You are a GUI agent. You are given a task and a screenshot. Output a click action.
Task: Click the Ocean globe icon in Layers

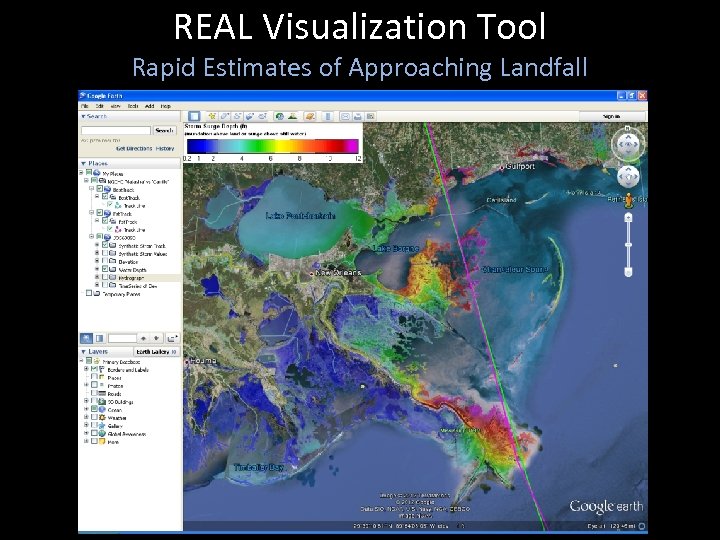click(102, 410)
